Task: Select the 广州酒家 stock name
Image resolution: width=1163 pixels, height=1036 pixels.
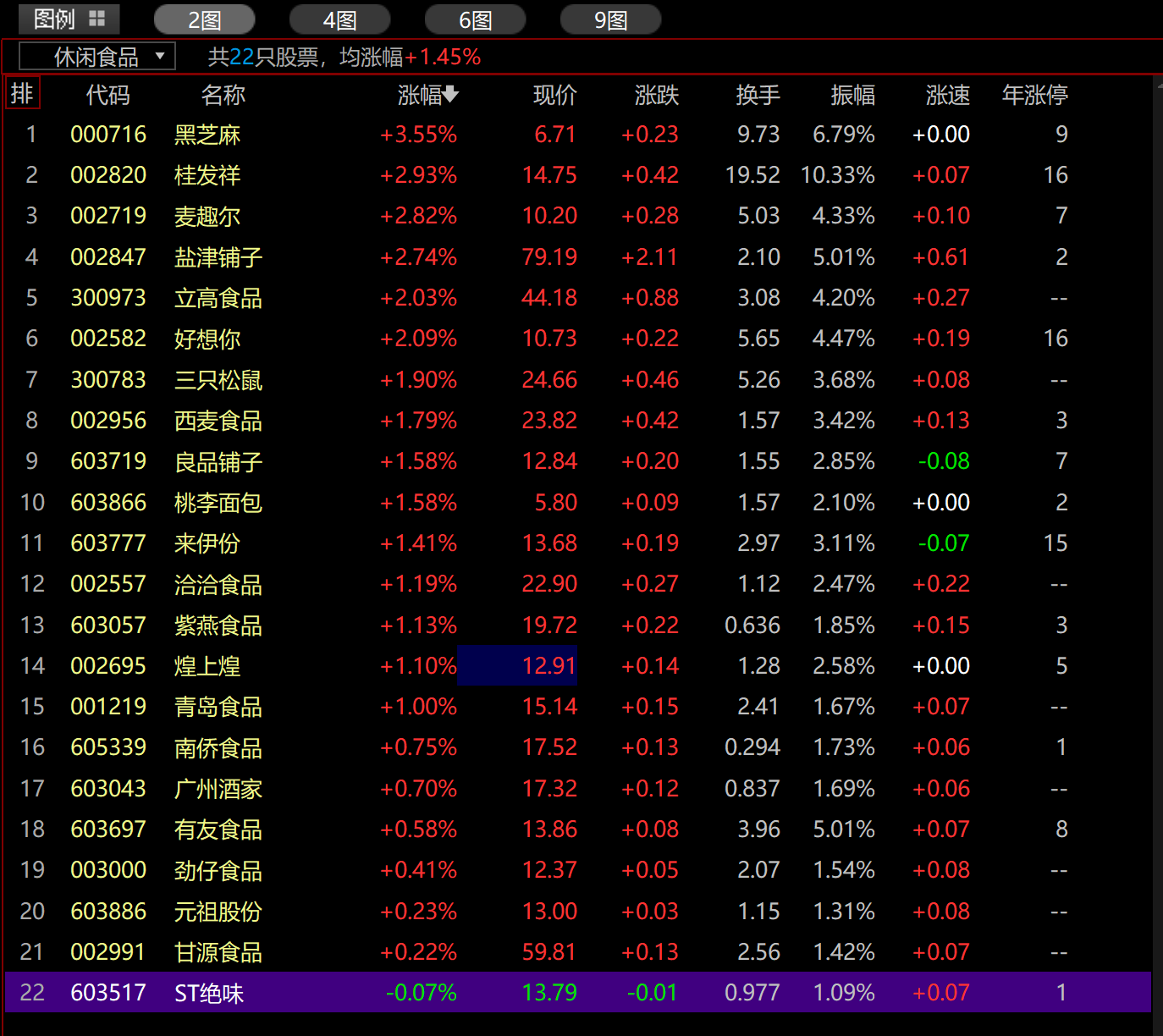Action: click(218, 789)
